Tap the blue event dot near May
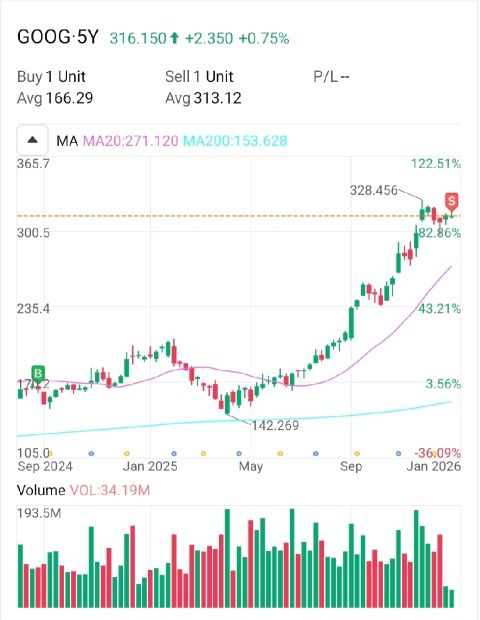The width and height of the screenshot is (480, 620). click(239, 454)
